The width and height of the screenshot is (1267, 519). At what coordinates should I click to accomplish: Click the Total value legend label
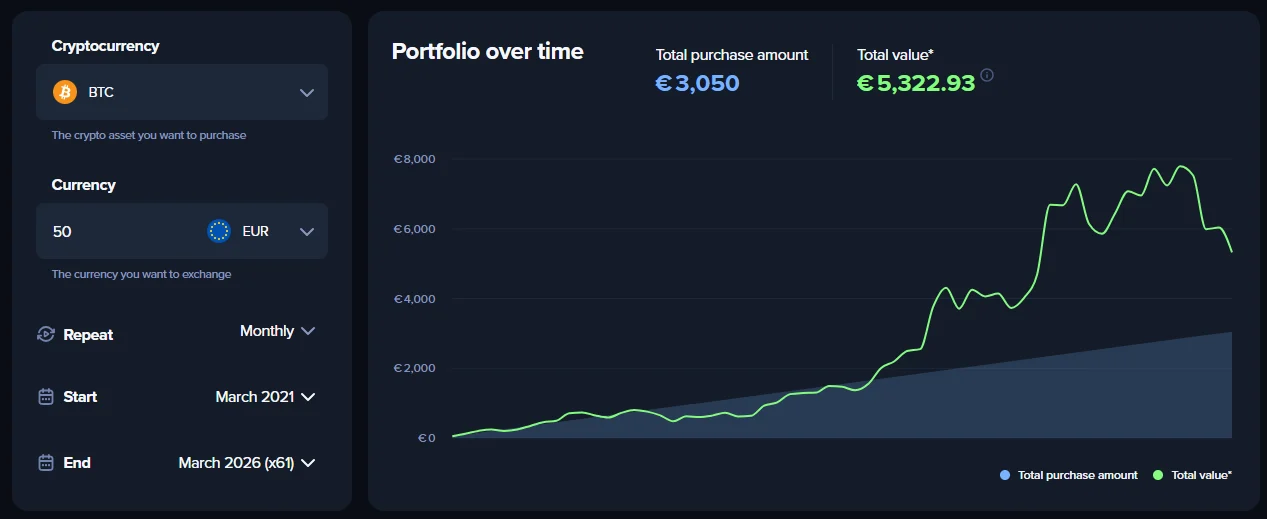tap(1201, 475)
